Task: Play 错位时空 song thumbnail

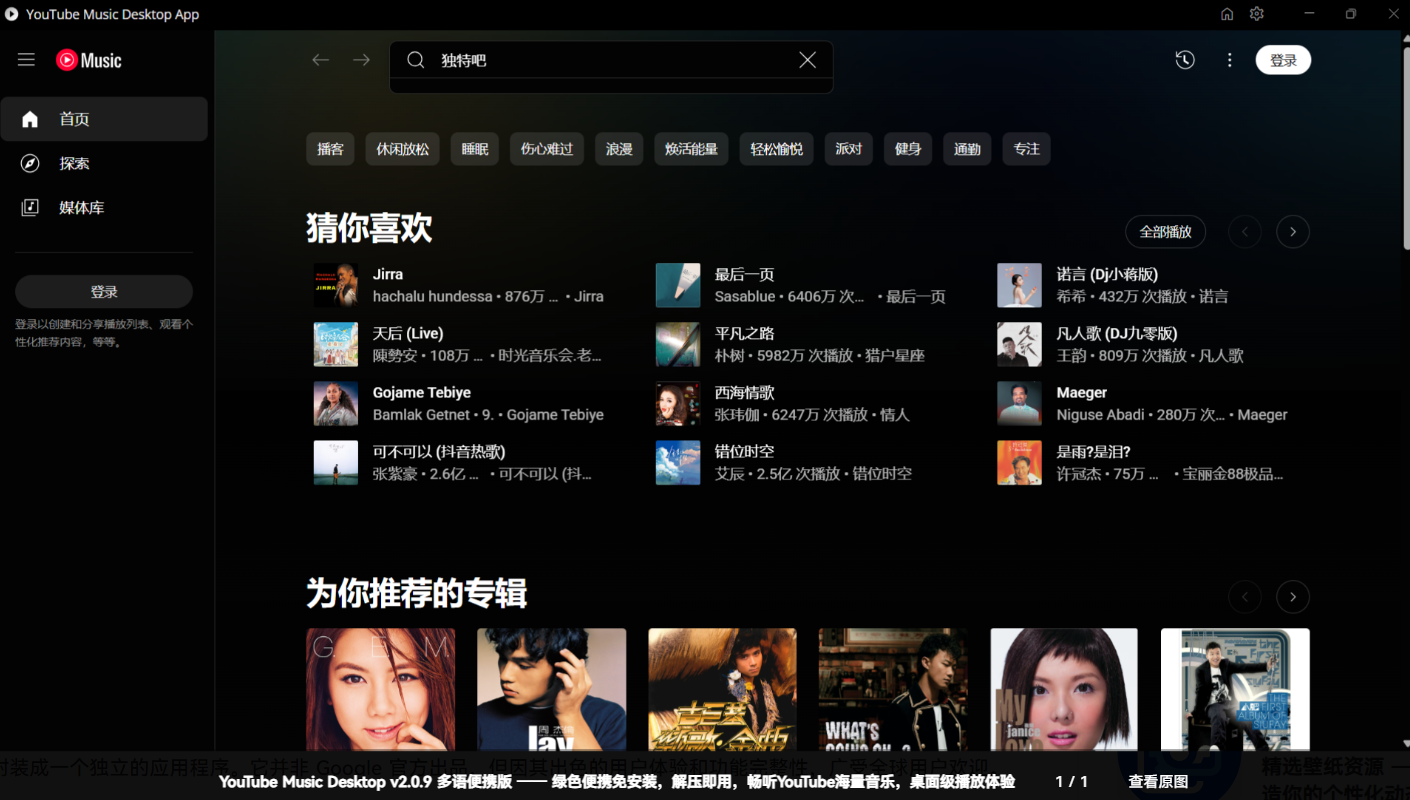Action: pos(678,462)
